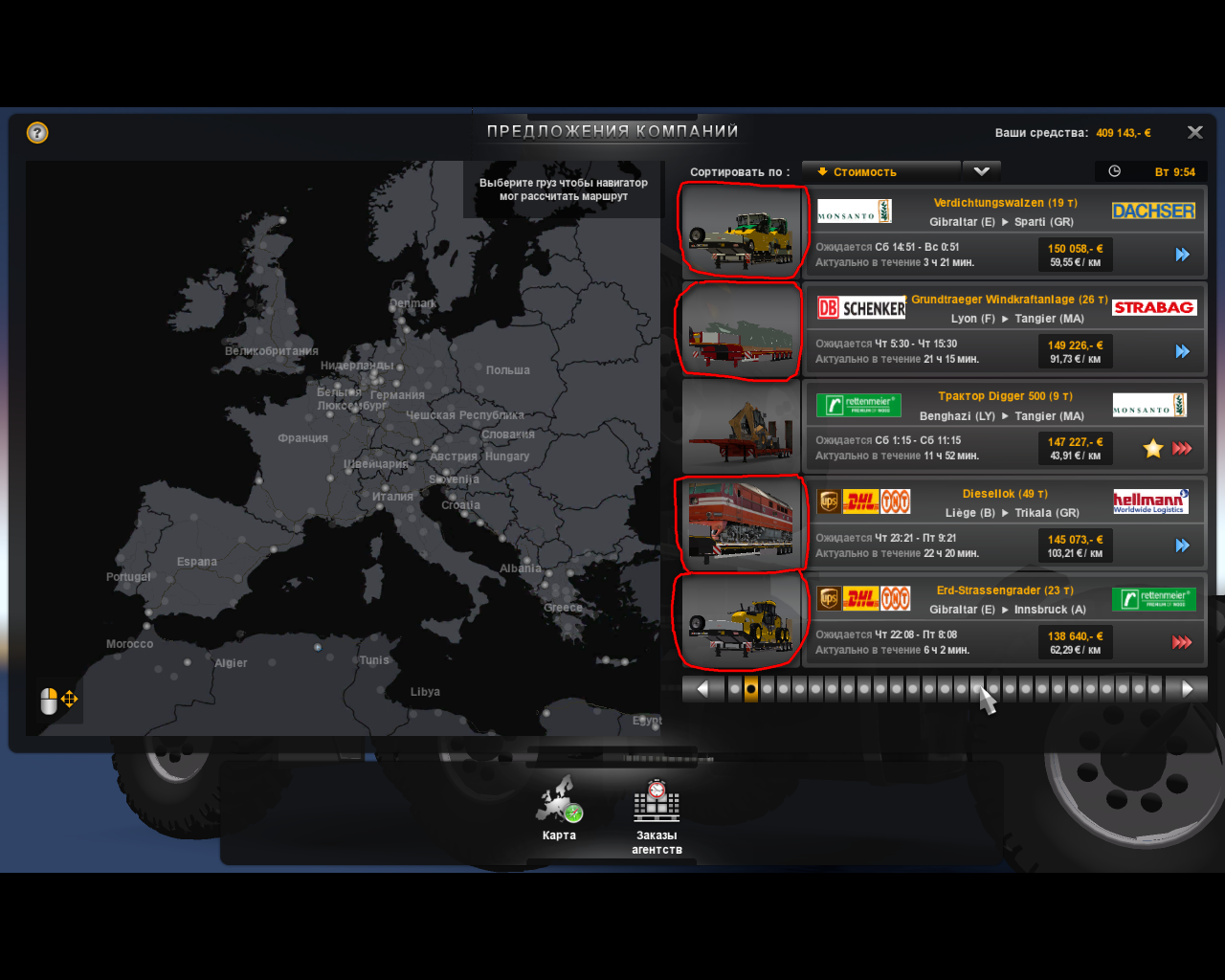Click route Gibraltar (E) to Sparti (GR)
Viewport: 1225px width, 980px height.
[1001, 222]
